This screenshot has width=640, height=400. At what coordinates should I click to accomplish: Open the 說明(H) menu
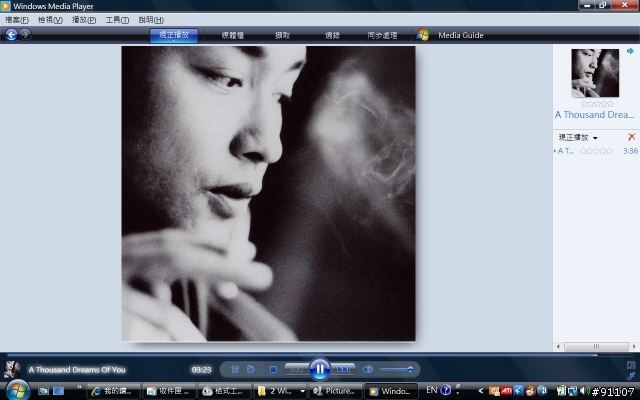point(151,20)
